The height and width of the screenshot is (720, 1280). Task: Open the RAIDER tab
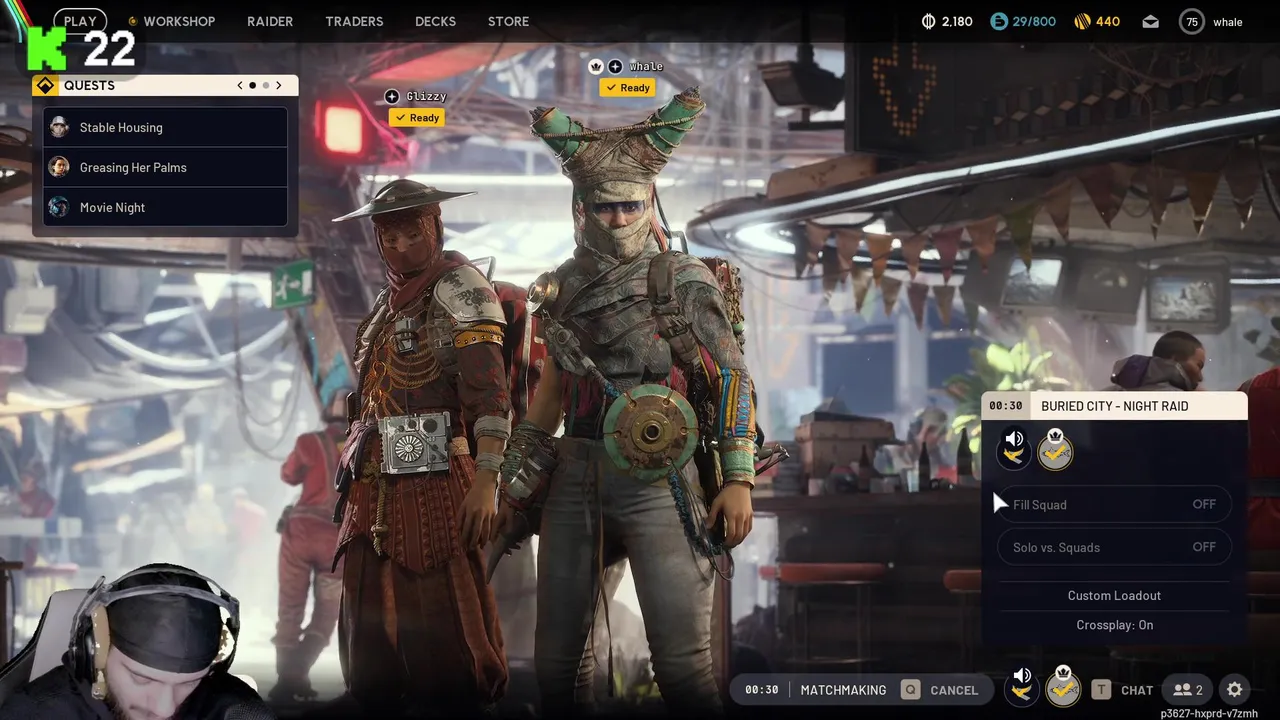270,21
